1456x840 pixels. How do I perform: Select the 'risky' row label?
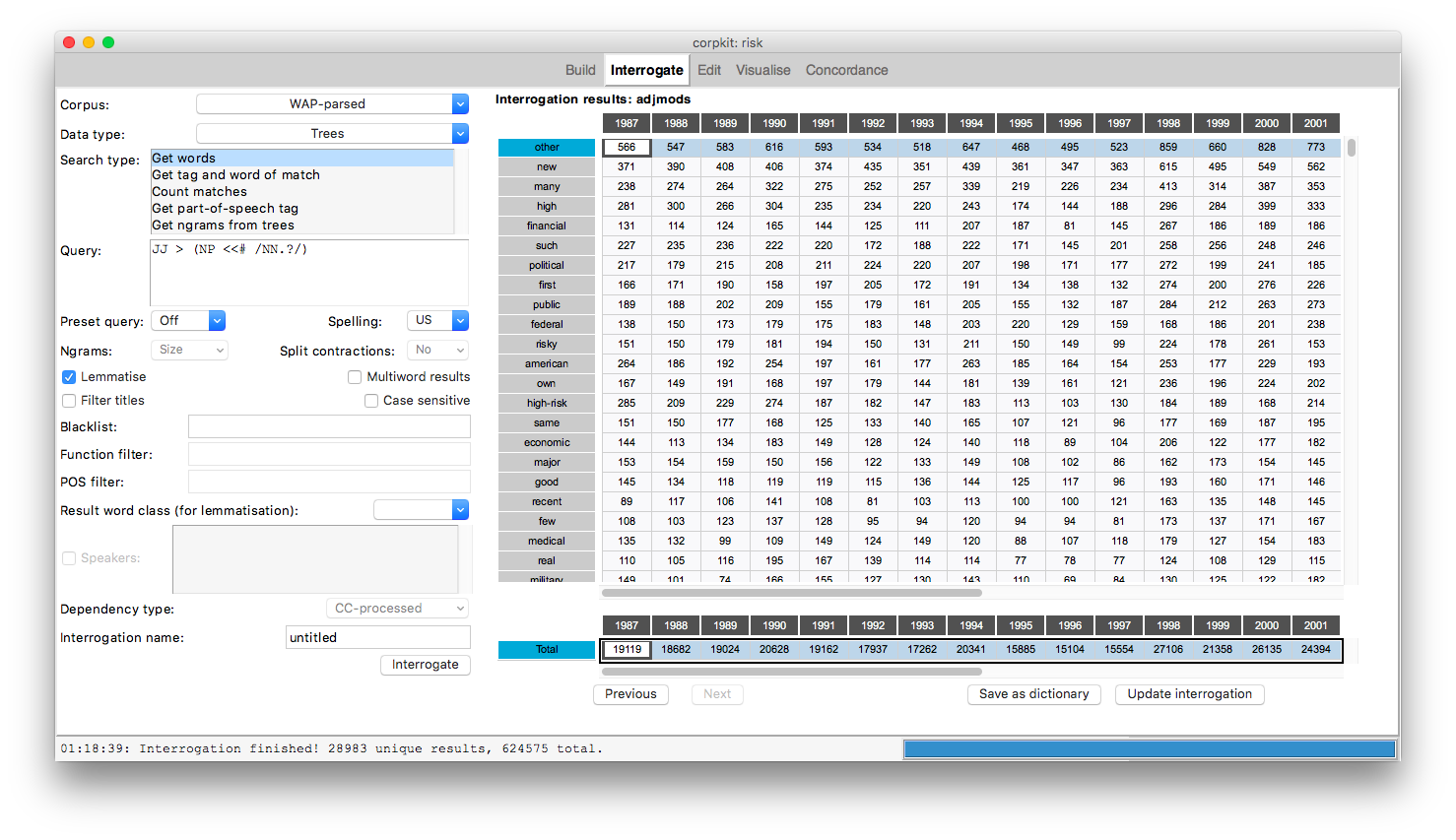tap(547, 345)
